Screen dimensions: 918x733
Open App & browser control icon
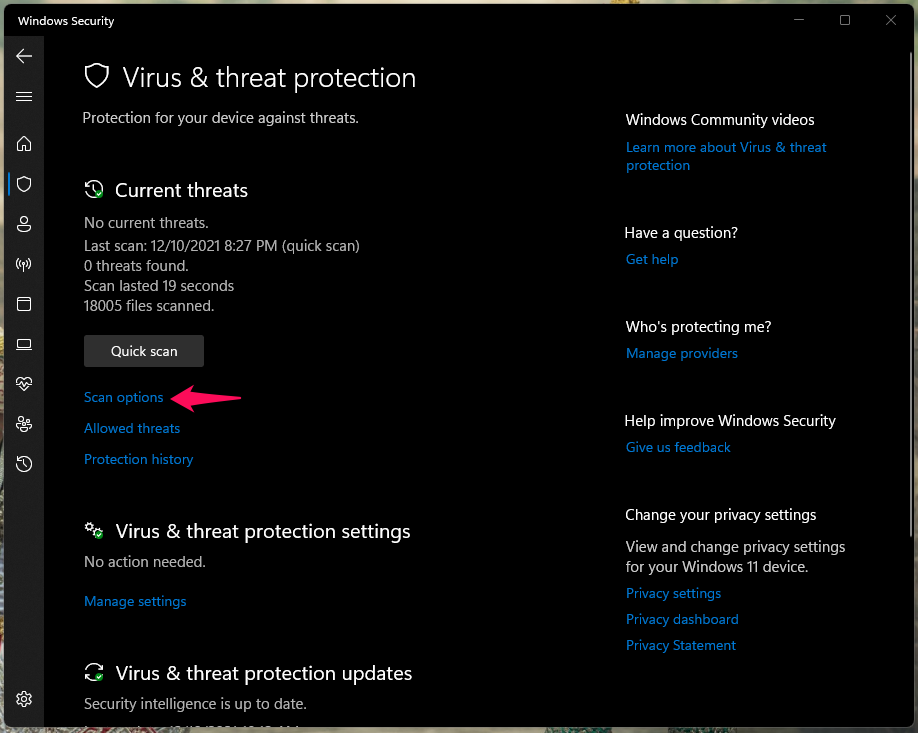(x=24, y=304)
